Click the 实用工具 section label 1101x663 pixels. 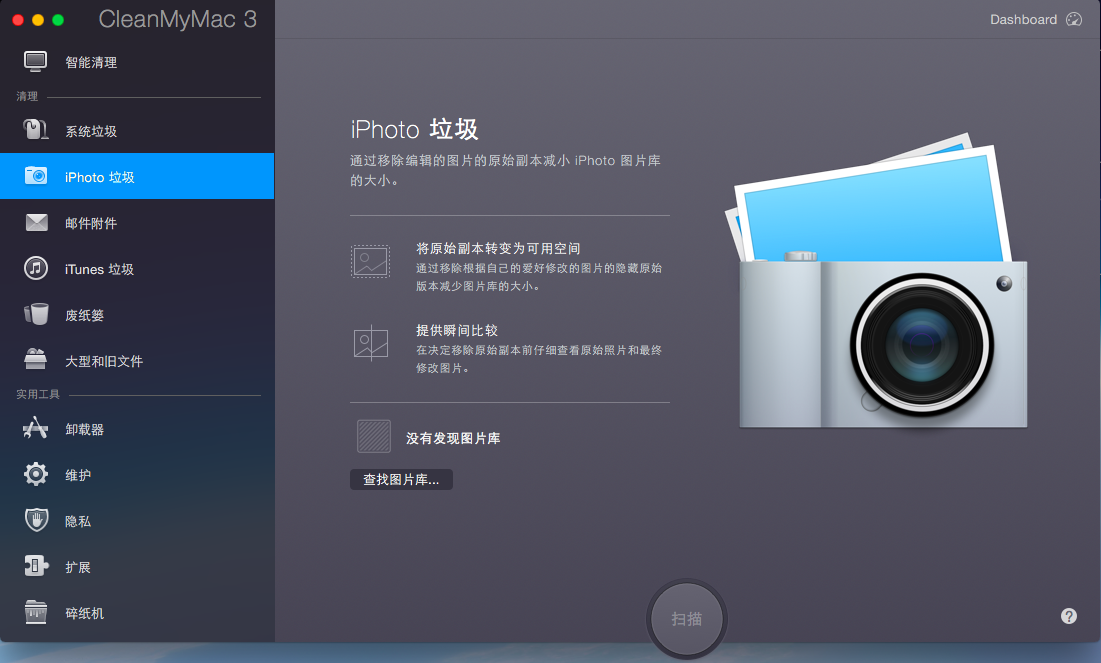38,394
